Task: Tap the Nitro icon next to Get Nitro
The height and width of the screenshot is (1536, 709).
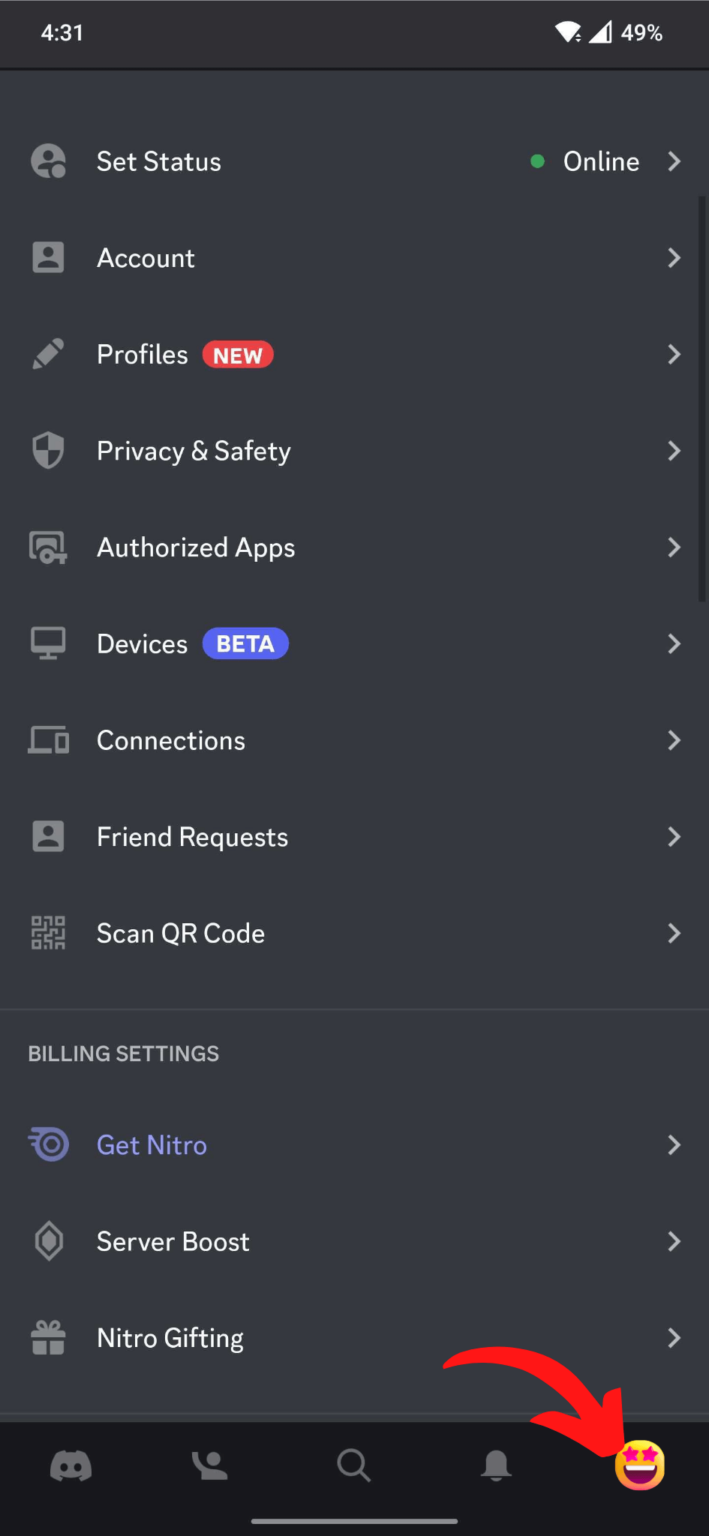Action: coord(48,1144)
